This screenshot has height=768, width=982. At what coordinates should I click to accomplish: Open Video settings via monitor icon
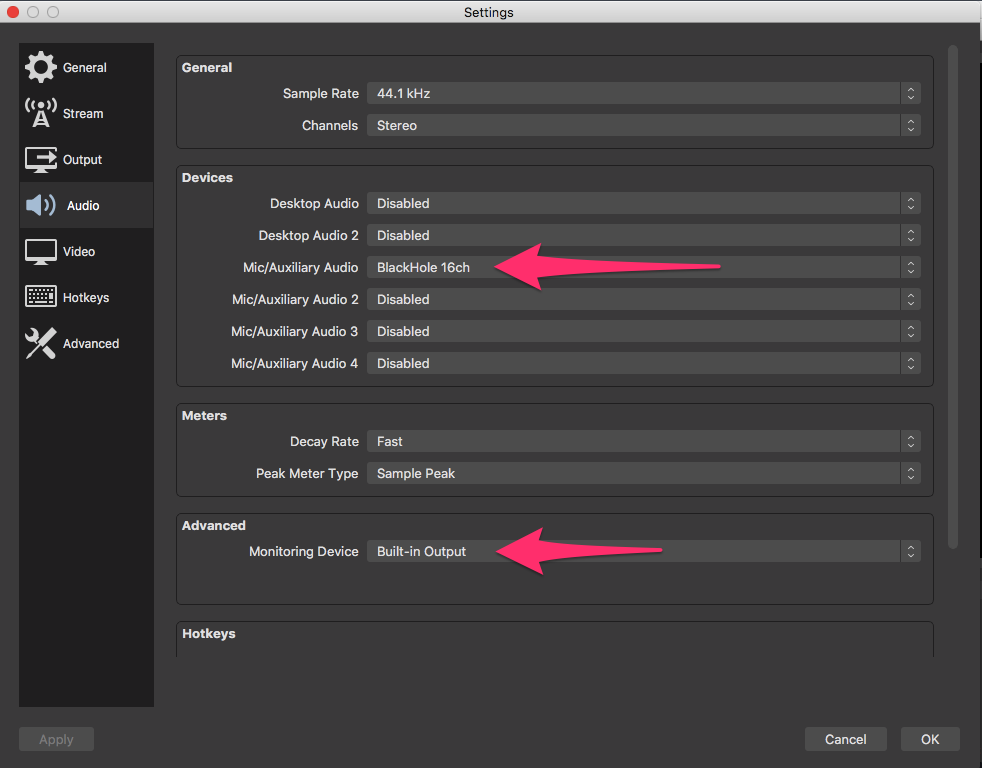[x=41, y=251]
